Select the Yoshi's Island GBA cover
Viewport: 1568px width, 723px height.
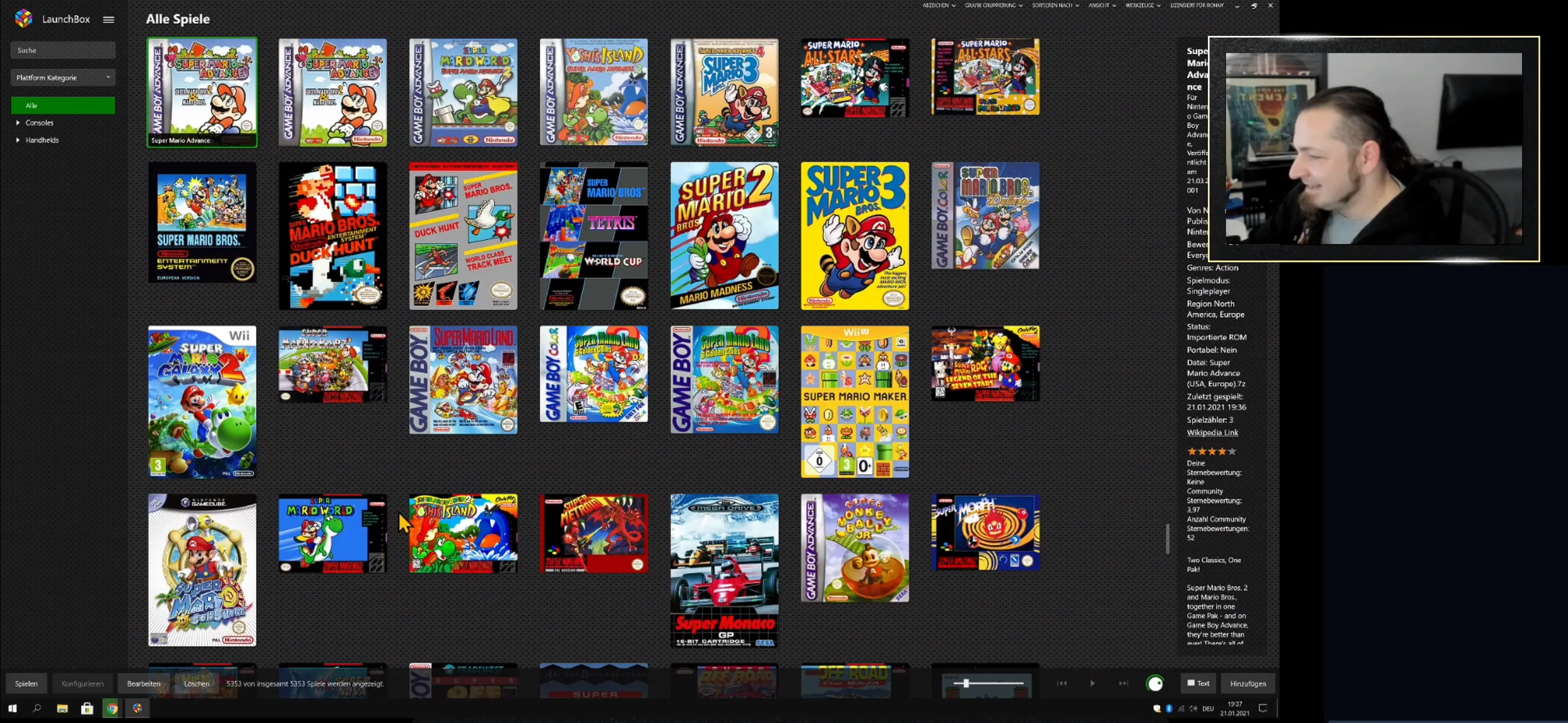coord(594,92)
